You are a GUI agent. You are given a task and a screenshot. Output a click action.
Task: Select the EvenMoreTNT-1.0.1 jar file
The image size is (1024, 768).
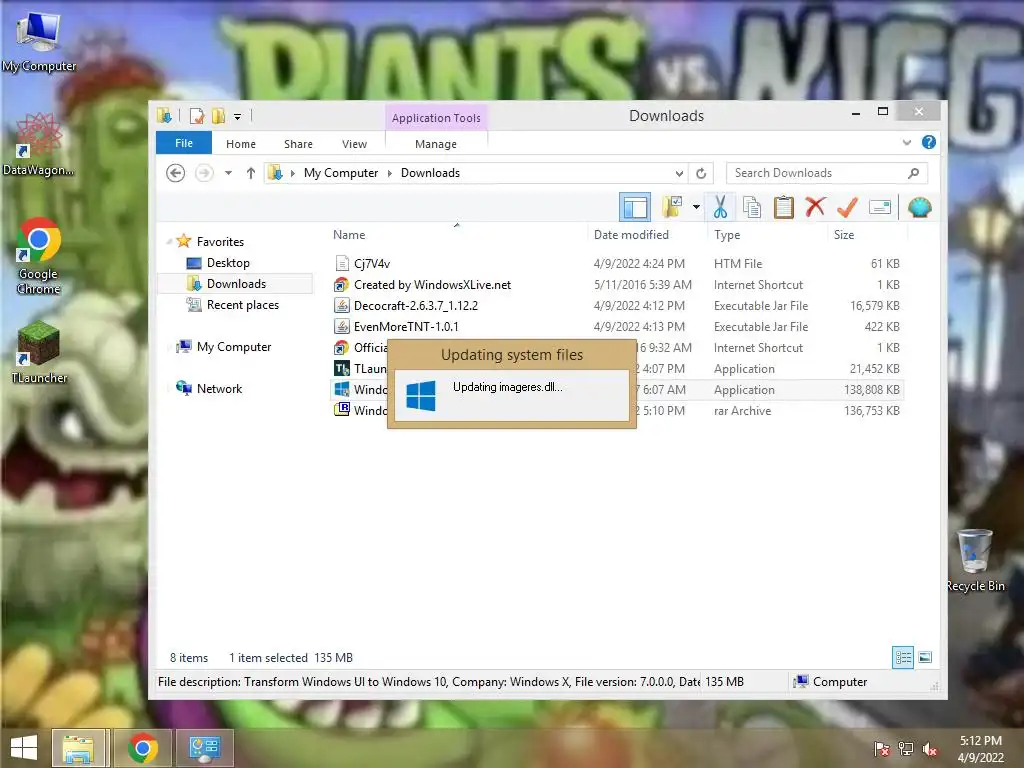[406, 327]
